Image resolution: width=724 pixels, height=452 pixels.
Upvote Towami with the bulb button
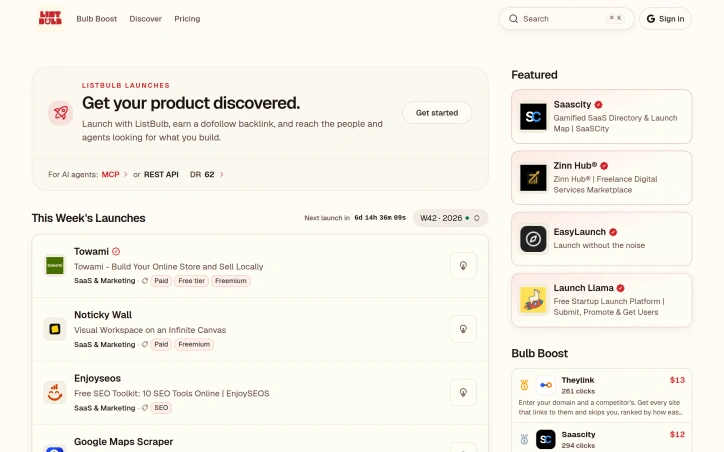coord(463,265)
